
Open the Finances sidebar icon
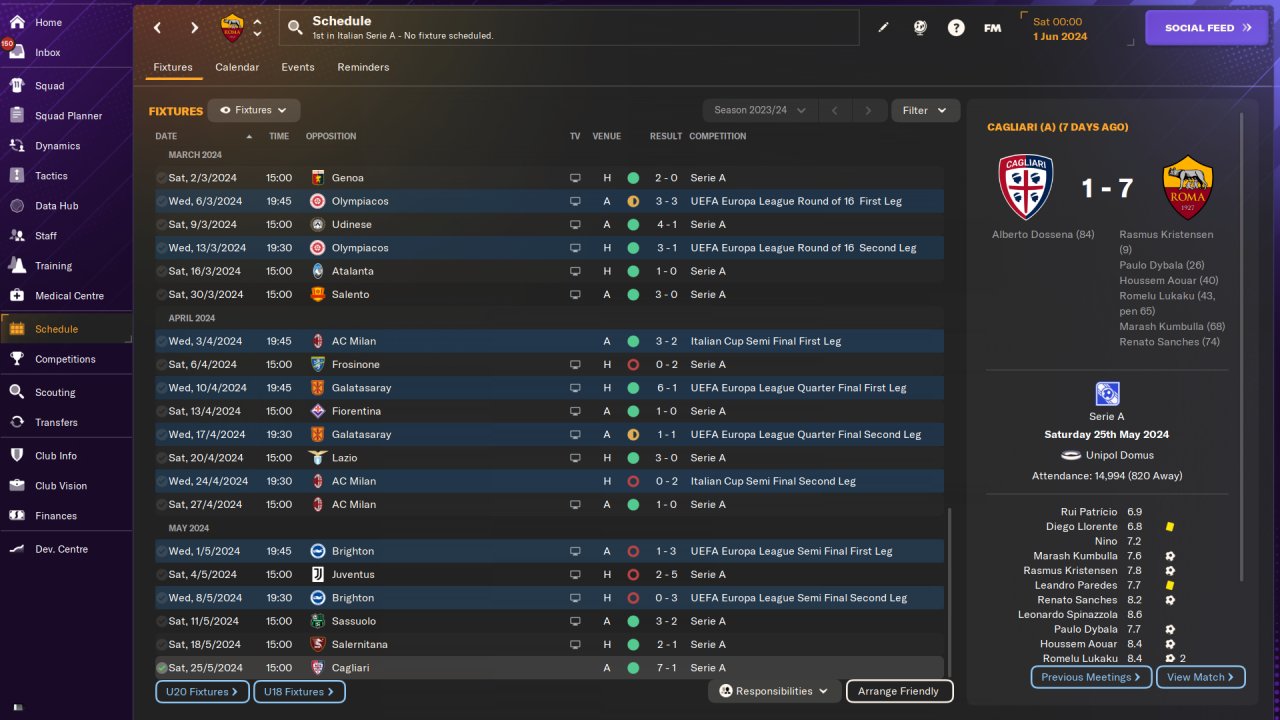tap(16, 516)
